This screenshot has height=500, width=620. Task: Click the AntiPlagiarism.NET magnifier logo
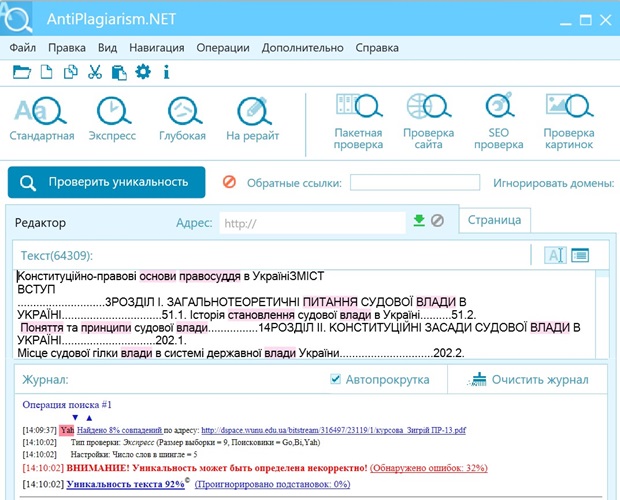(17, 18)
